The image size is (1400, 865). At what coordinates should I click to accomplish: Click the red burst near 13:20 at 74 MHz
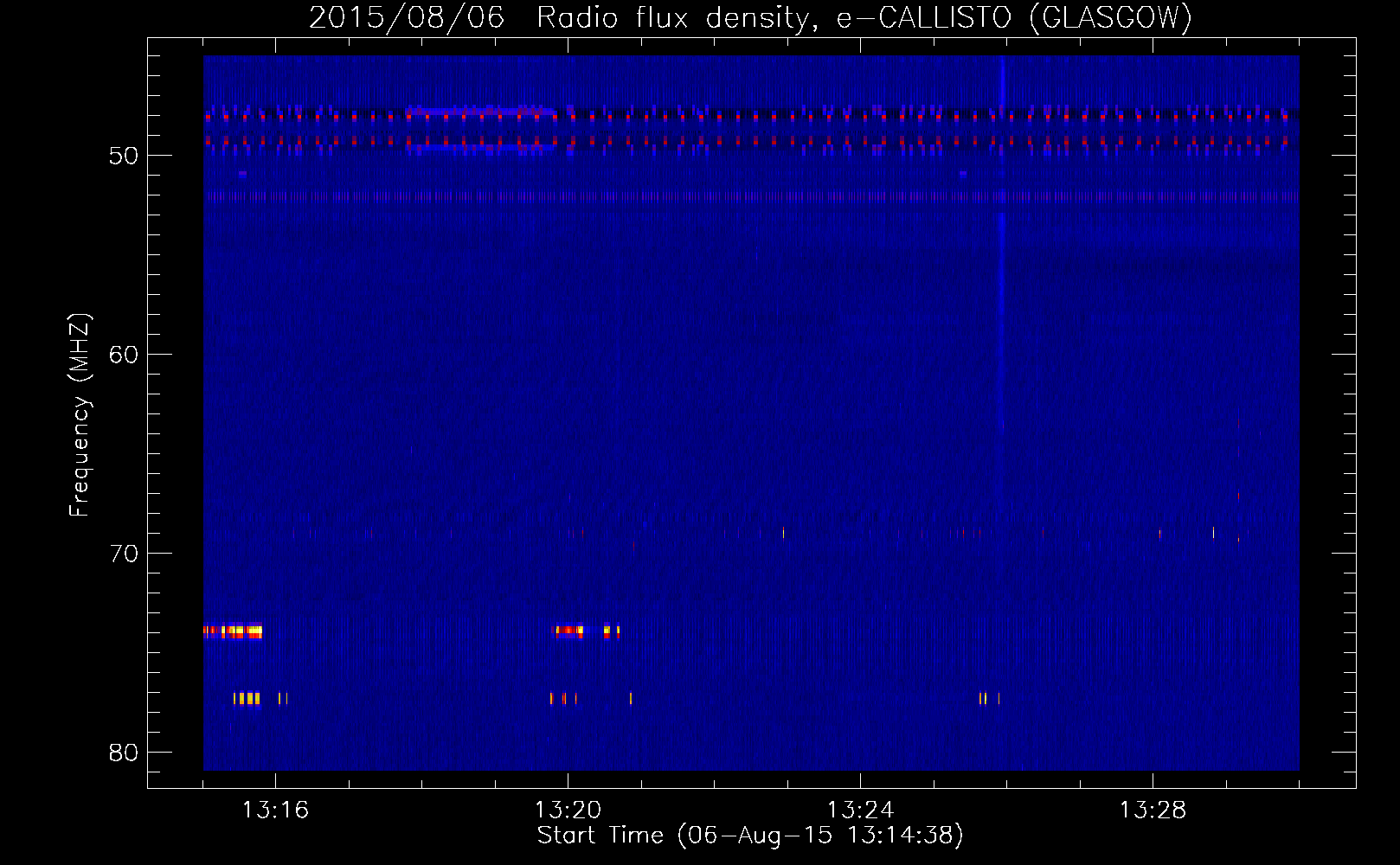pos(569,631)
